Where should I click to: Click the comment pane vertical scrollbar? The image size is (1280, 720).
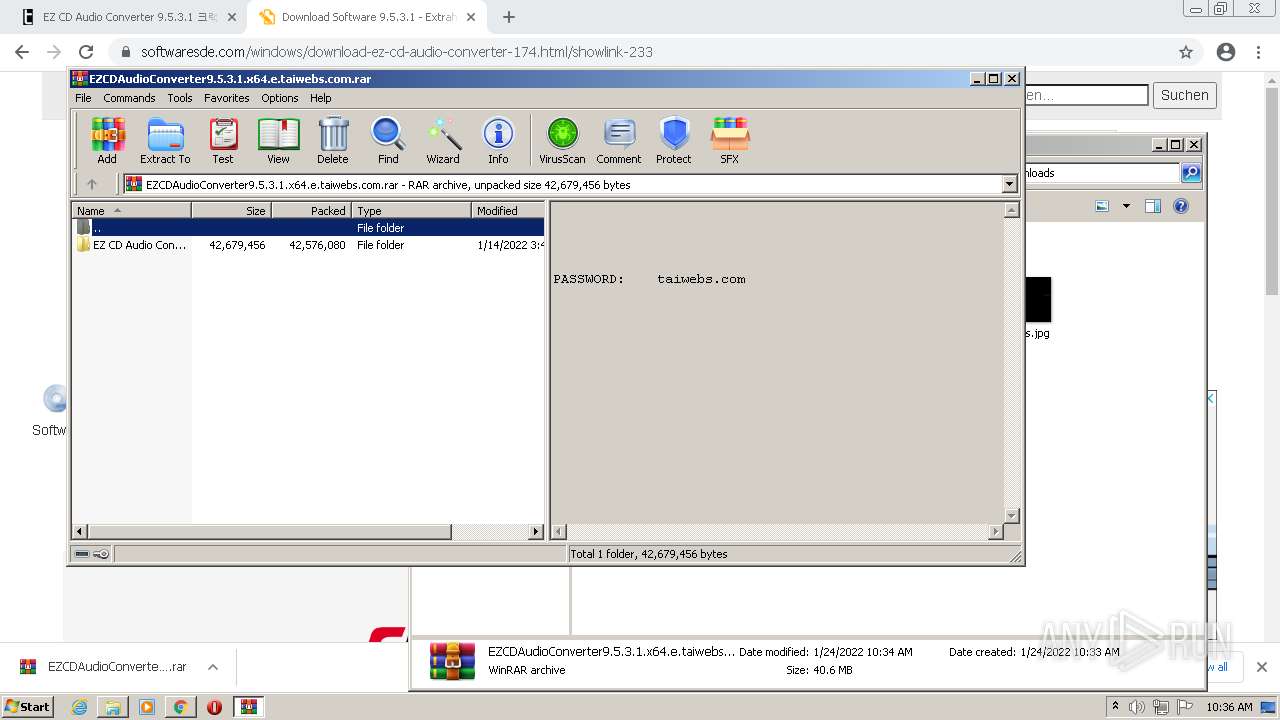1011,363
